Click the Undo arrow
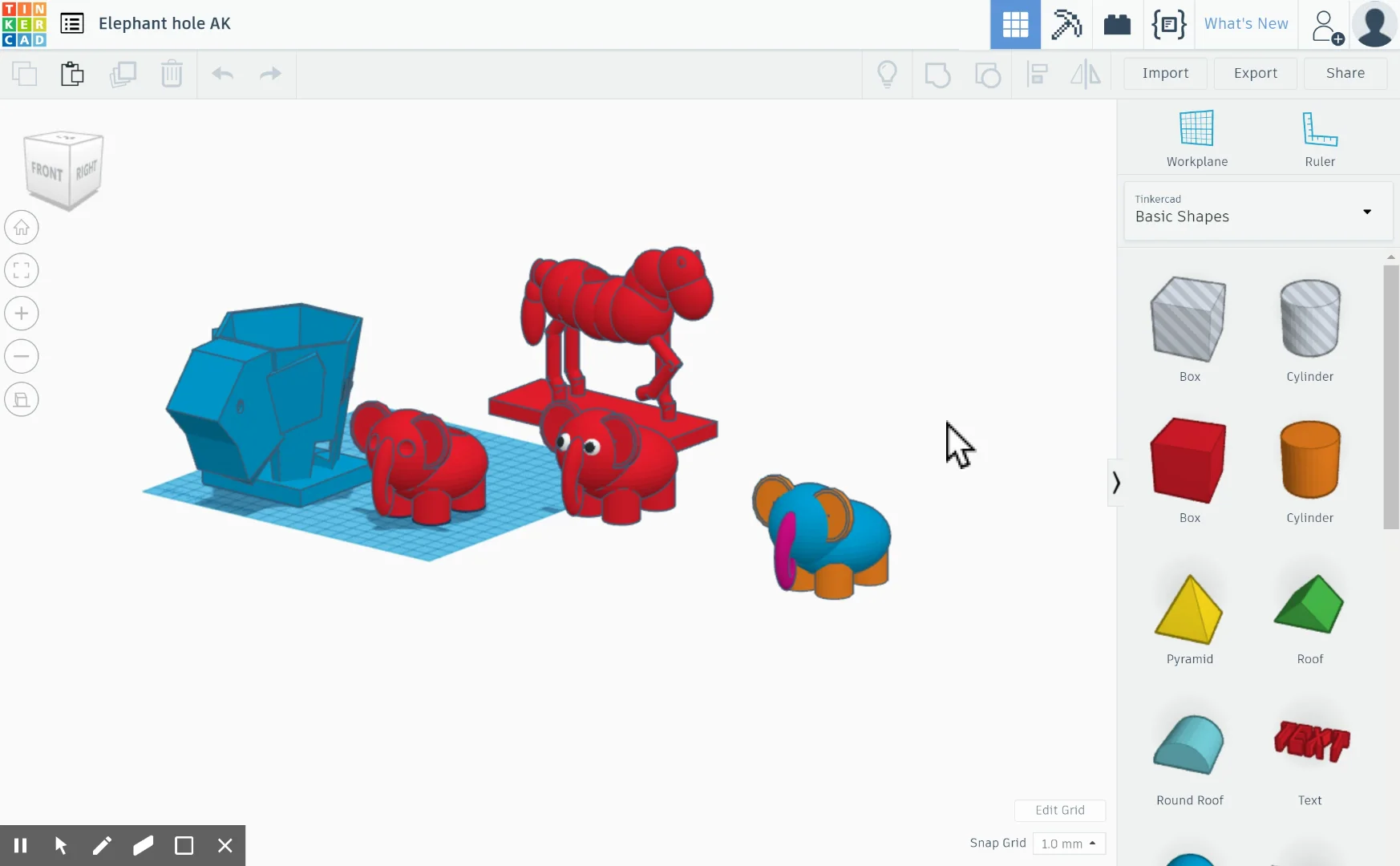This screenshot has width=1400, height=866. (x=222, y=74)
